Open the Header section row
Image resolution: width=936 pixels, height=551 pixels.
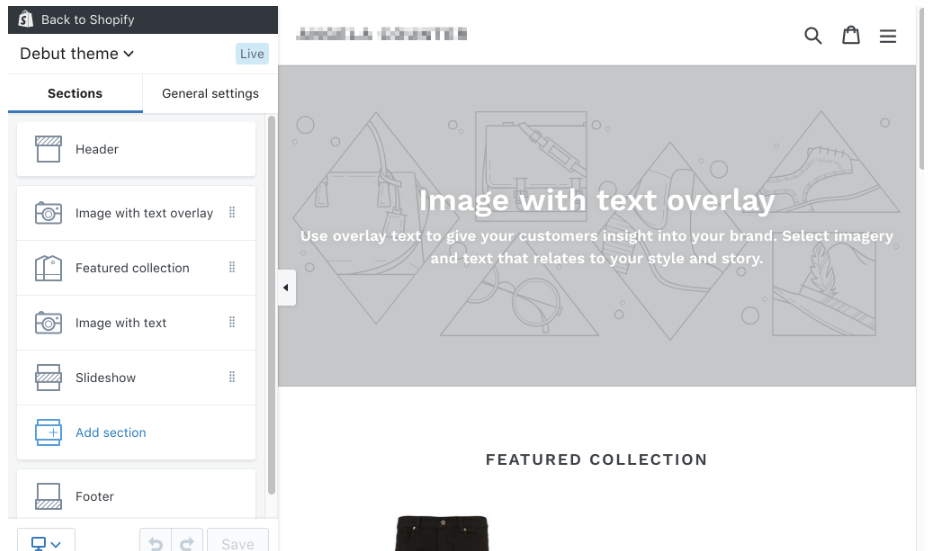tap(136, 149)
